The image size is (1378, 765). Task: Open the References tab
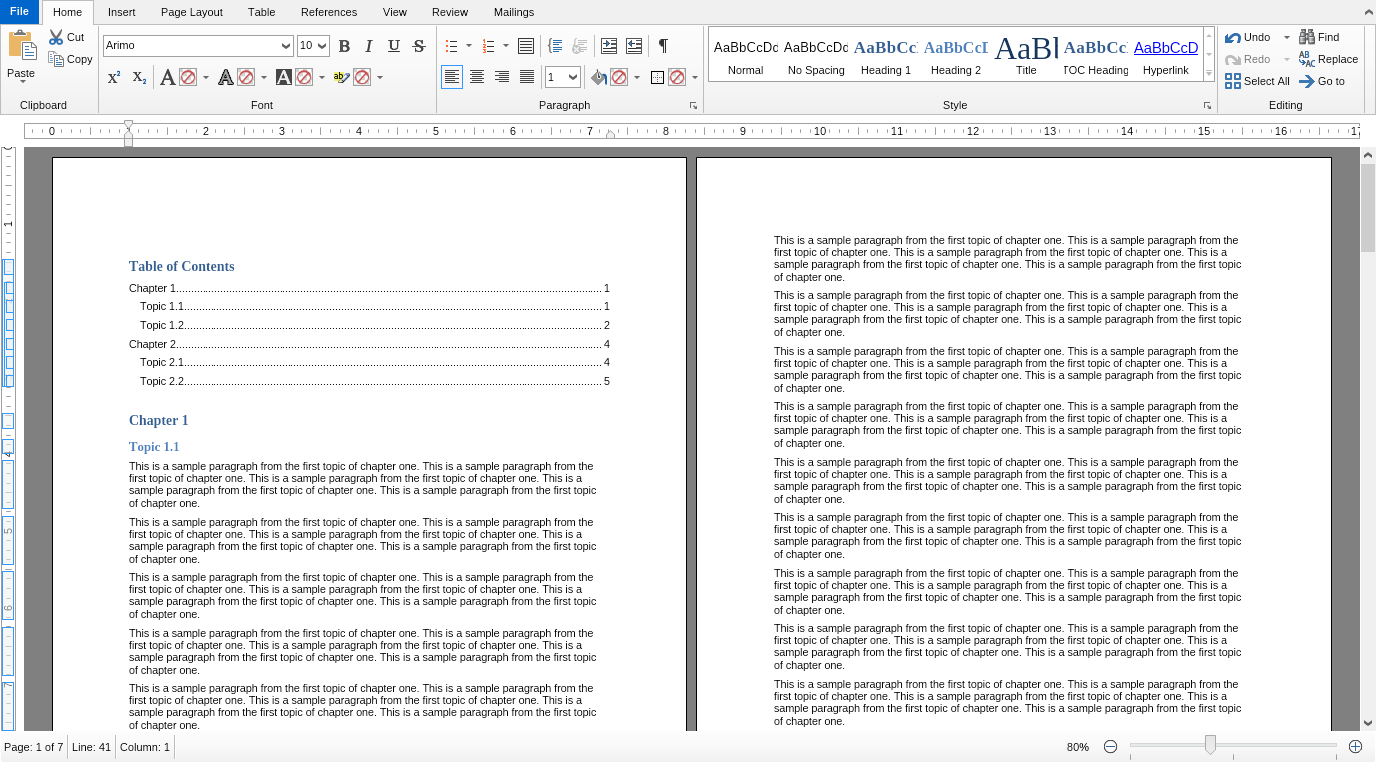coord(328,12)
